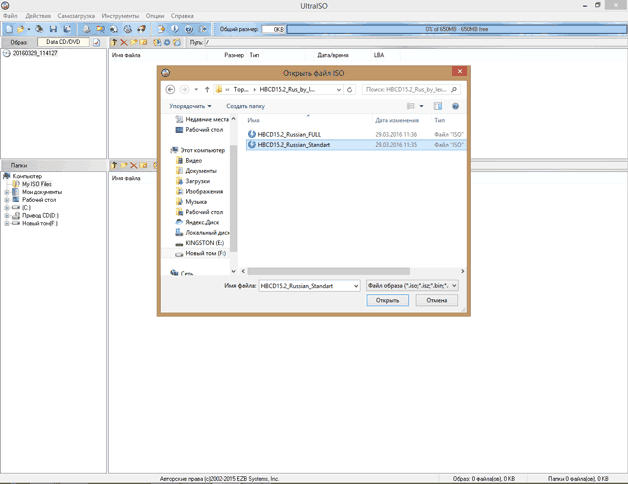Click the 0% of 650MB capacity bar
Screen dimensions: 628x484
pos(457,29)
